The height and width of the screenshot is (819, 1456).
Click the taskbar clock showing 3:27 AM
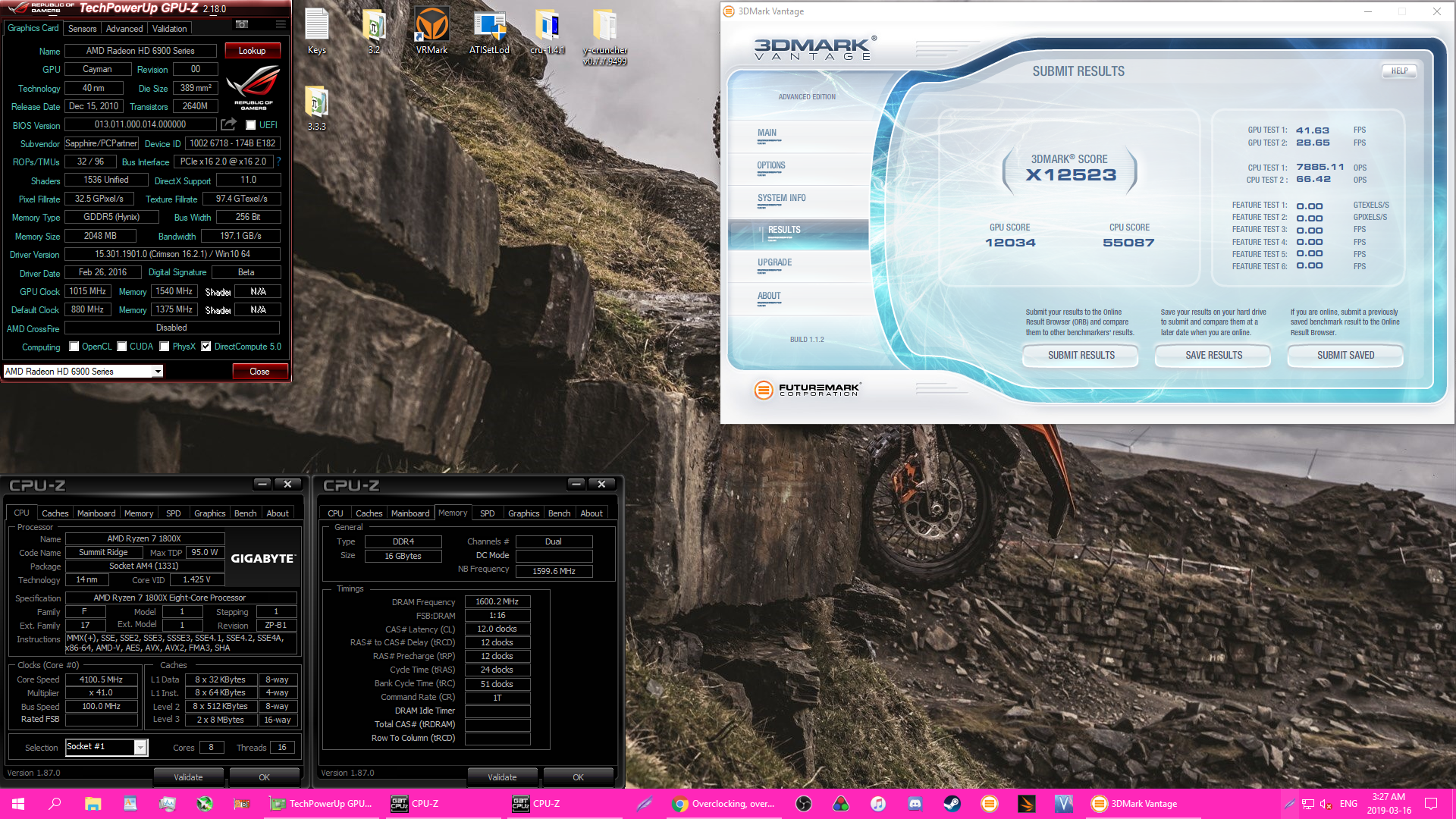pos(1389,804)
